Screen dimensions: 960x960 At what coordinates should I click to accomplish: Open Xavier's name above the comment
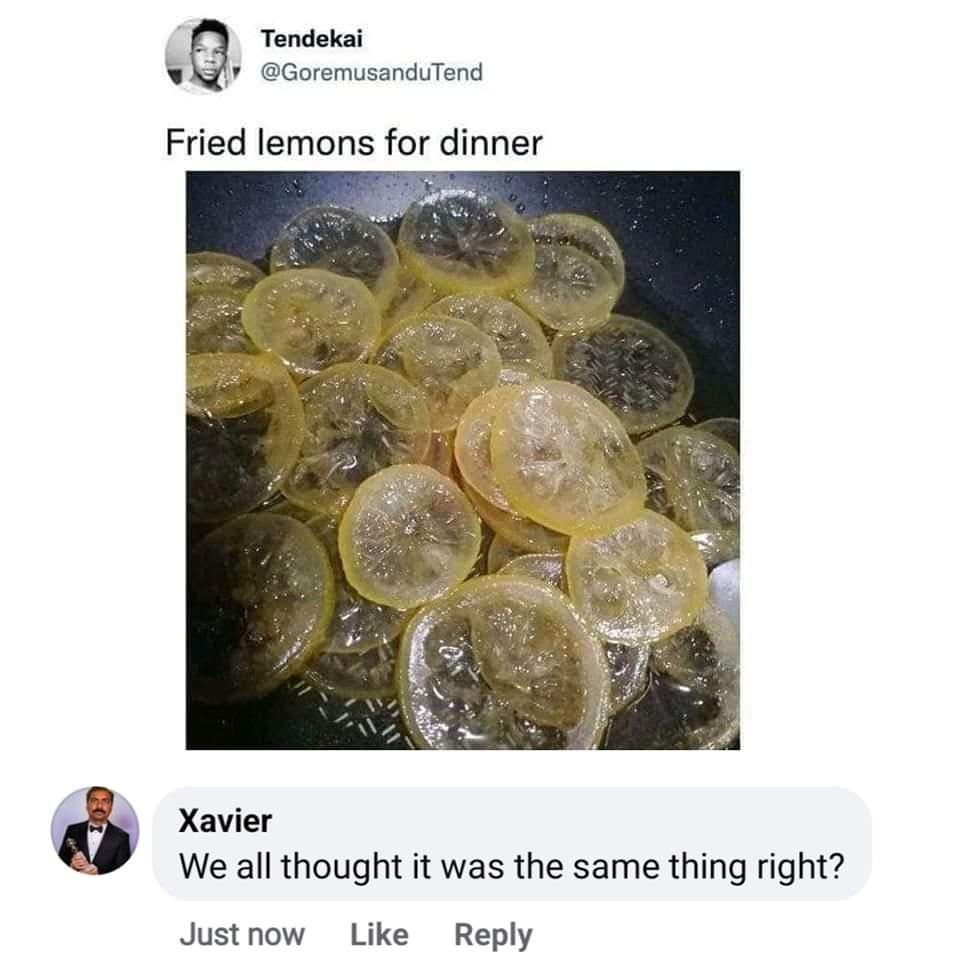225,821
